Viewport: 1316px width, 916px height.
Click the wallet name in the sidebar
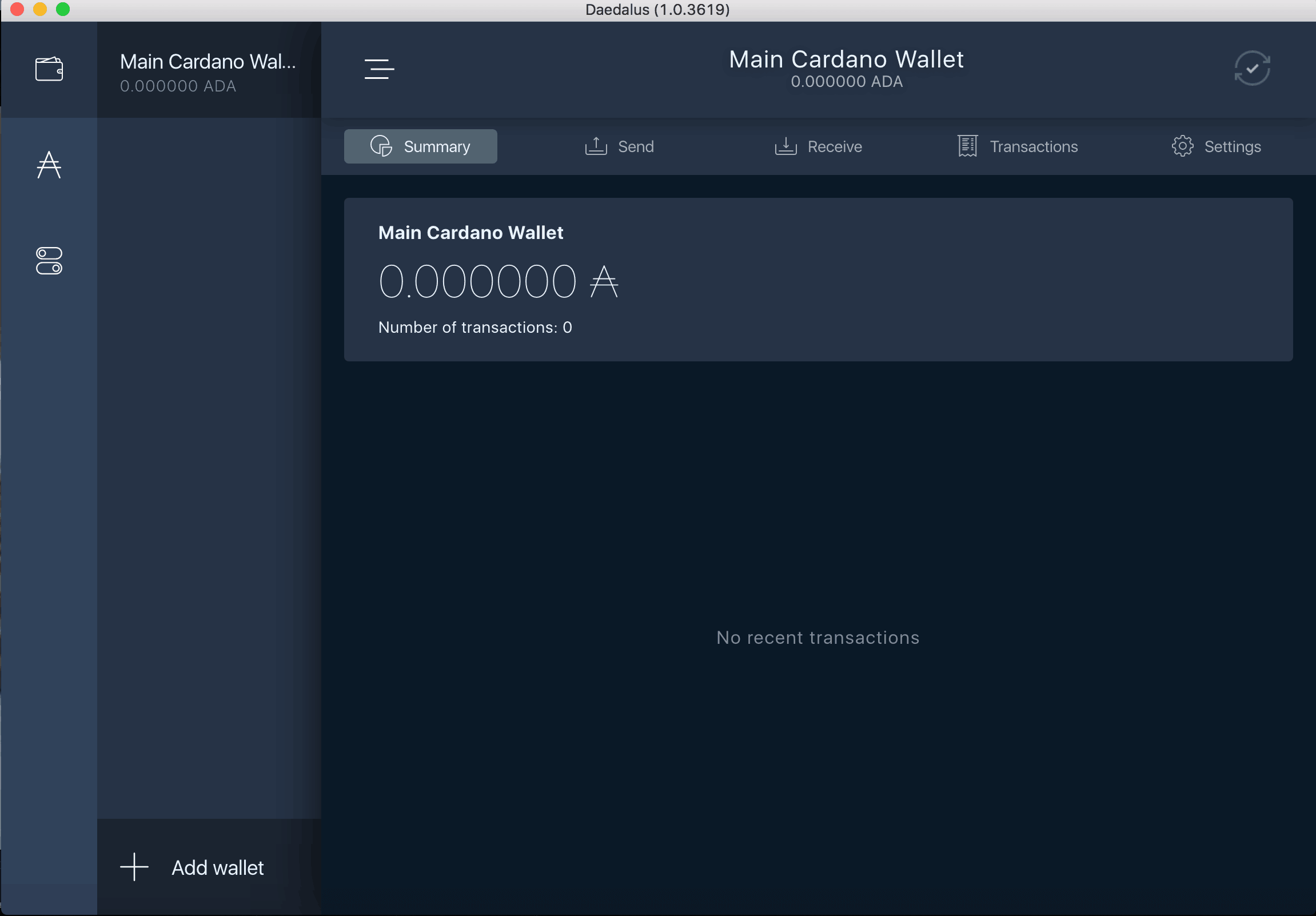pyautogui.click(x=208, y=60)
